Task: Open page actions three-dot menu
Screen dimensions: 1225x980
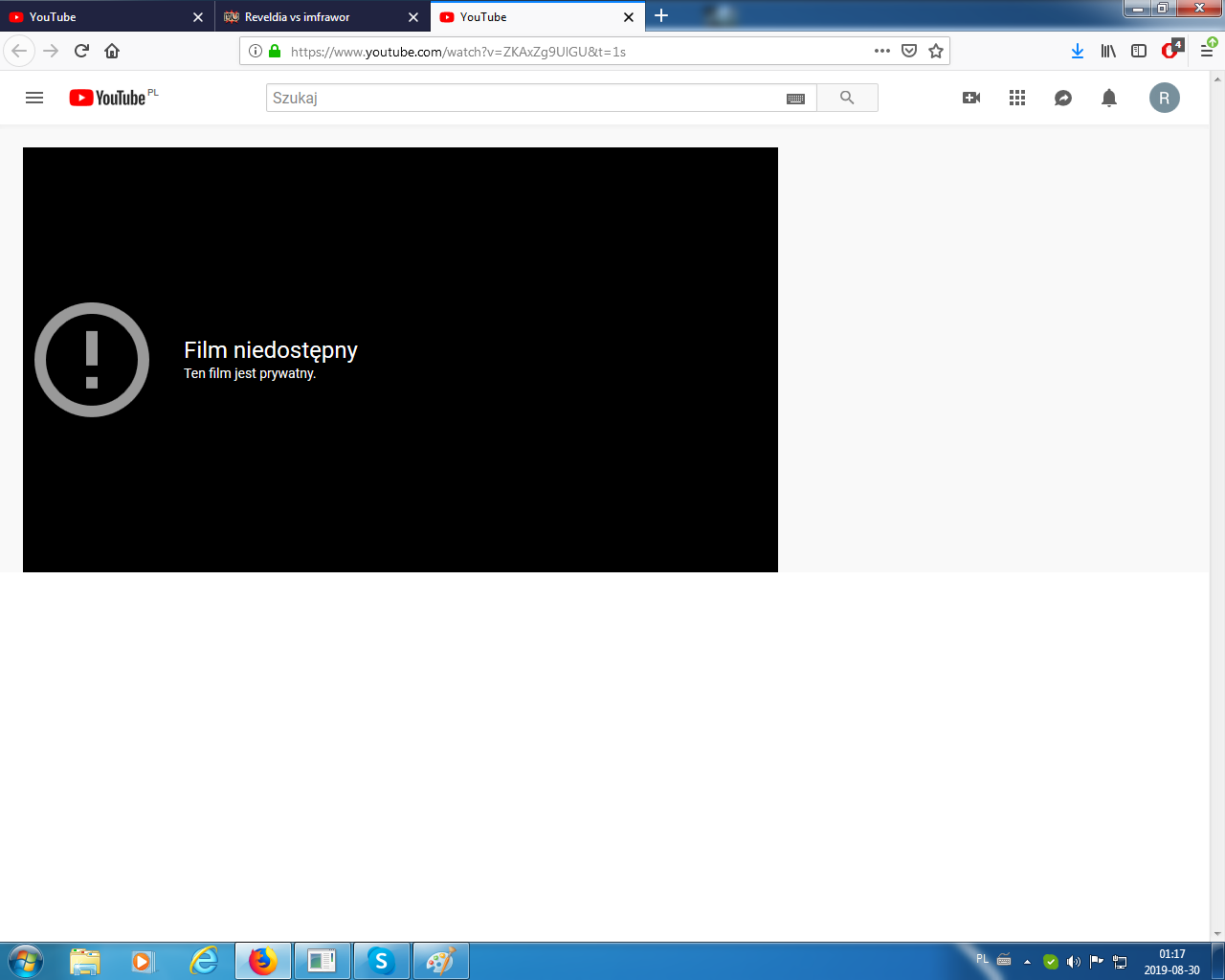Action: 882,51
